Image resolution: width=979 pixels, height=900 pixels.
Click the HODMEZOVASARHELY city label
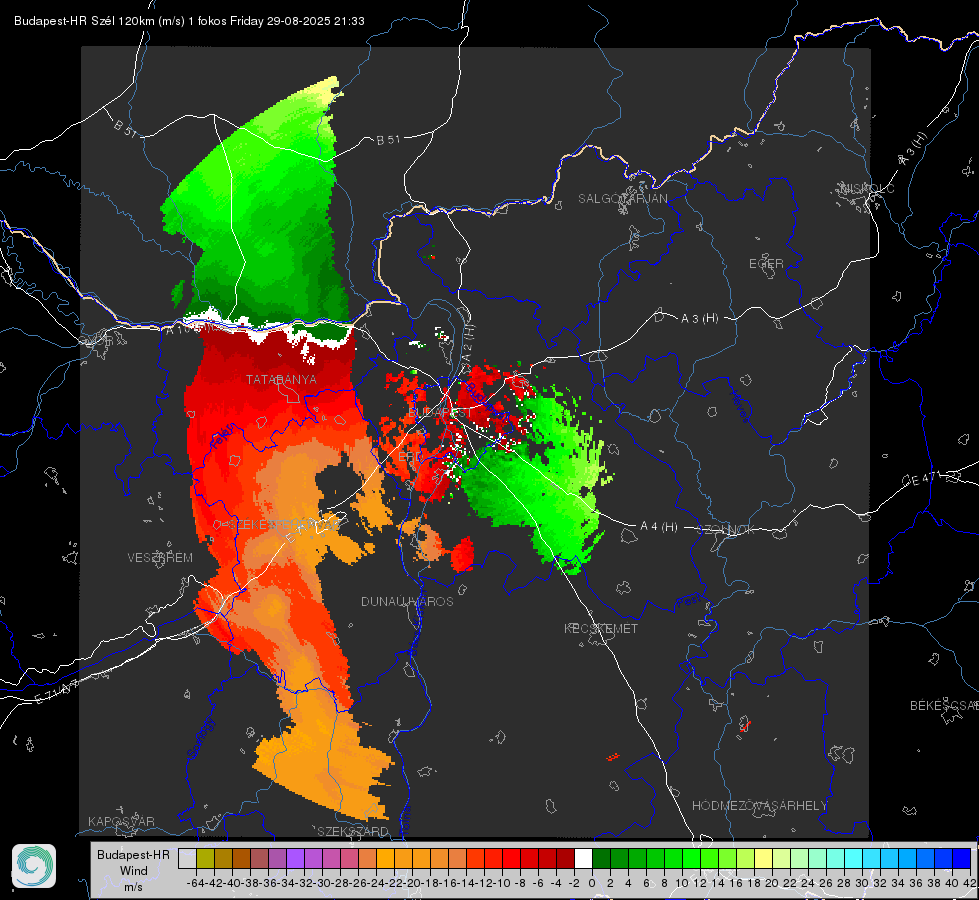pyautogui.click(x=759, y=806)
